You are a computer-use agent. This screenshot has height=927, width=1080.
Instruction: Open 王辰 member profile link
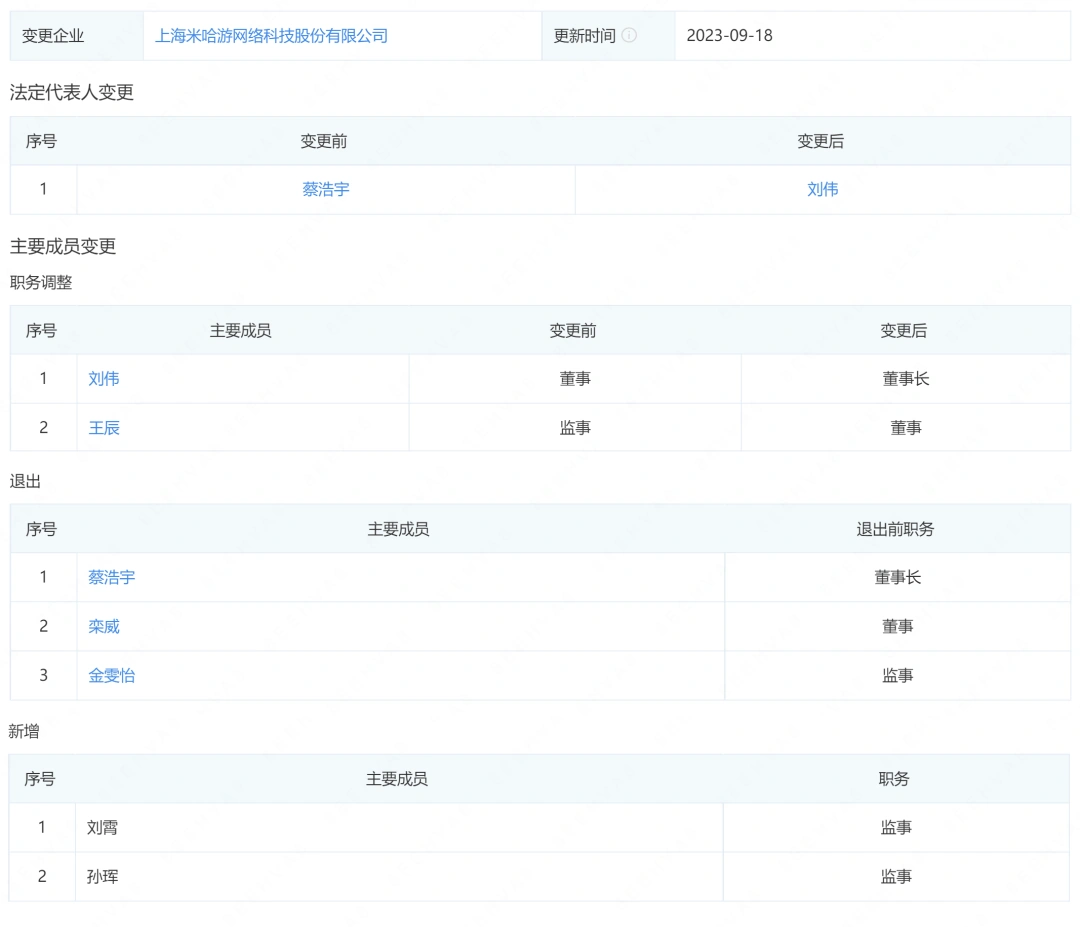[x=104, y=428]
